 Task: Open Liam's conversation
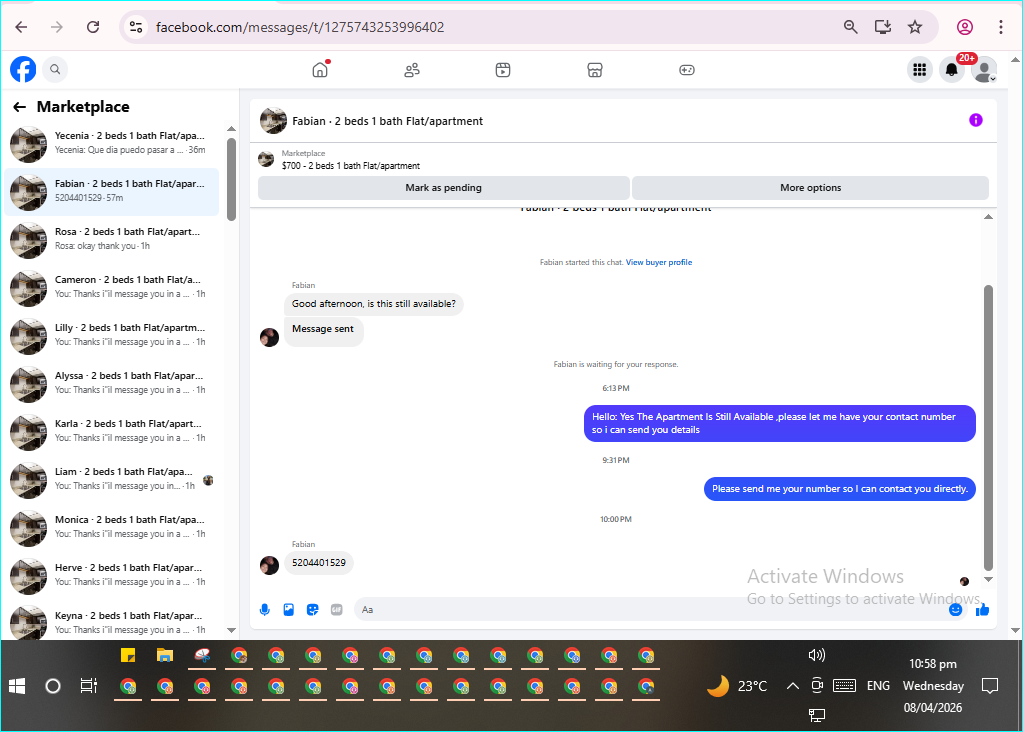tap(112, 480)
